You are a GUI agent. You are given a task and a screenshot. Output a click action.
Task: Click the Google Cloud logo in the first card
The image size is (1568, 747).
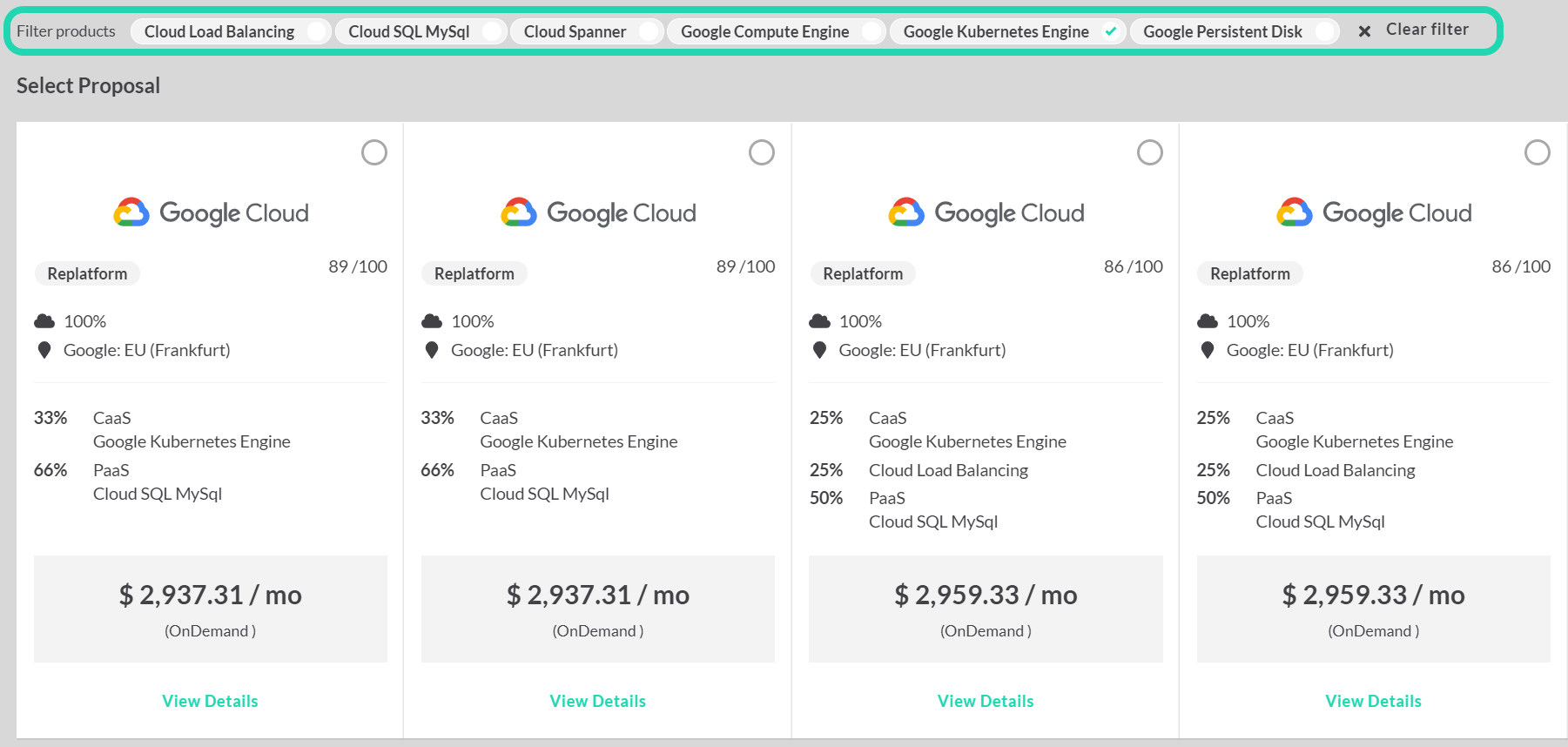(211, 212)
